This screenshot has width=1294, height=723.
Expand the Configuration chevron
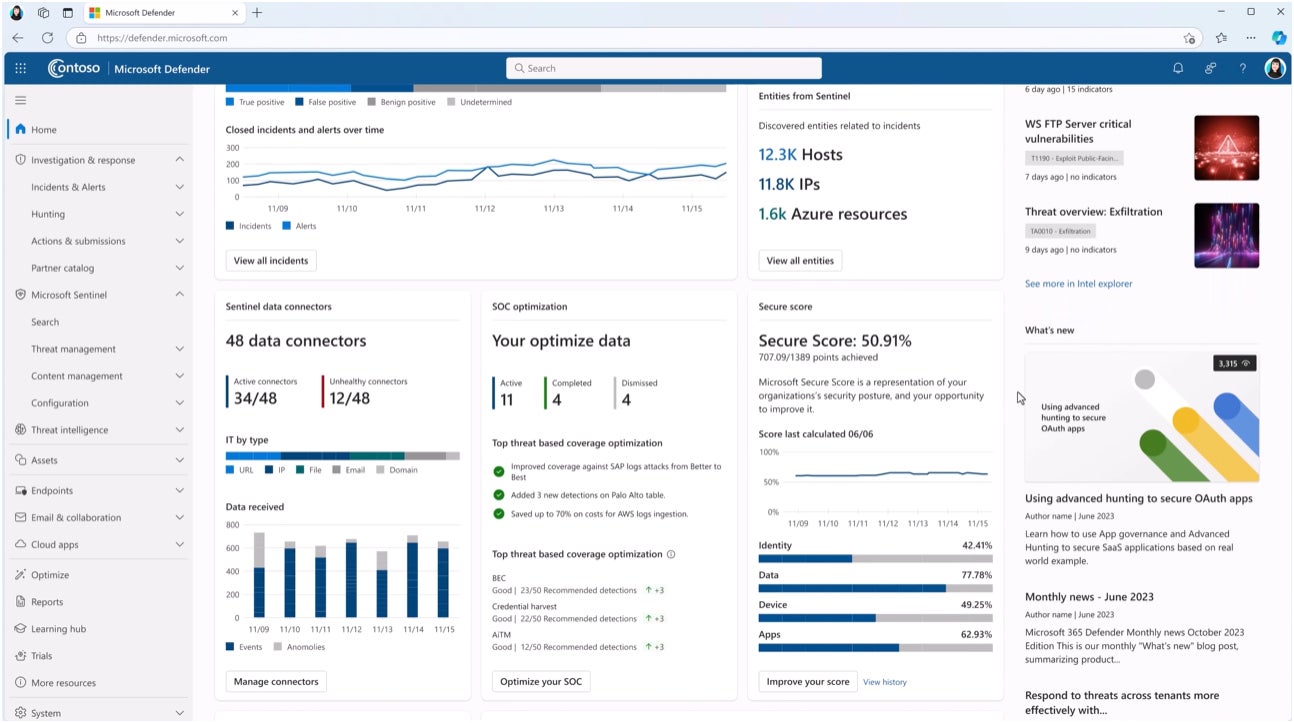tap(180, 403)
